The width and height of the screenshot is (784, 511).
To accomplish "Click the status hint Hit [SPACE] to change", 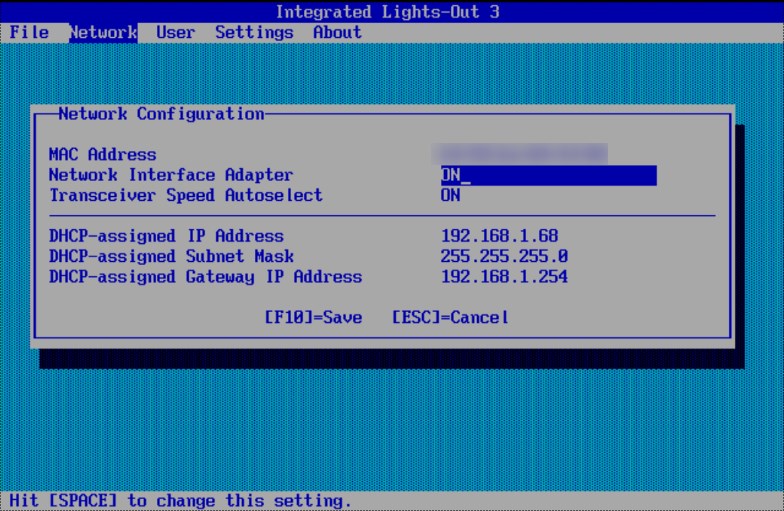I will pos(180,500).
